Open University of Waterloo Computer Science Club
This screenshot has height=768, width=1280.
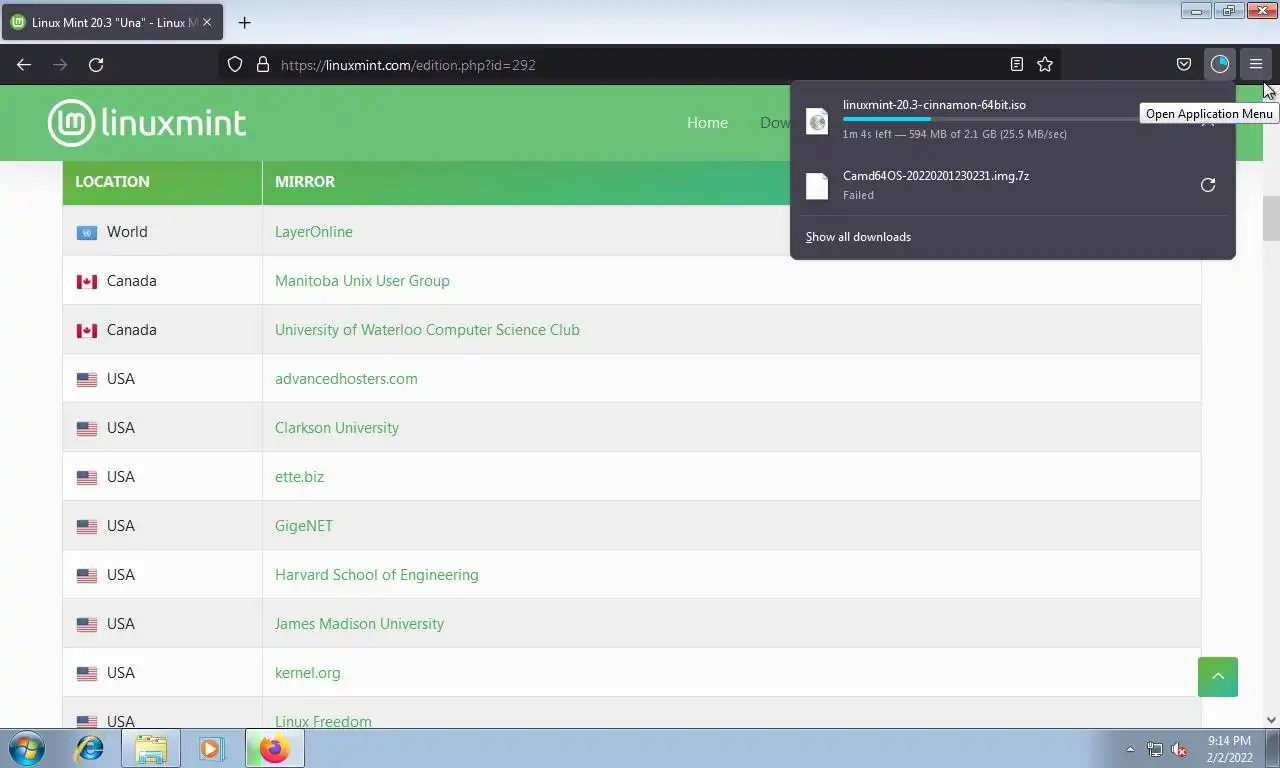(427, 330)
